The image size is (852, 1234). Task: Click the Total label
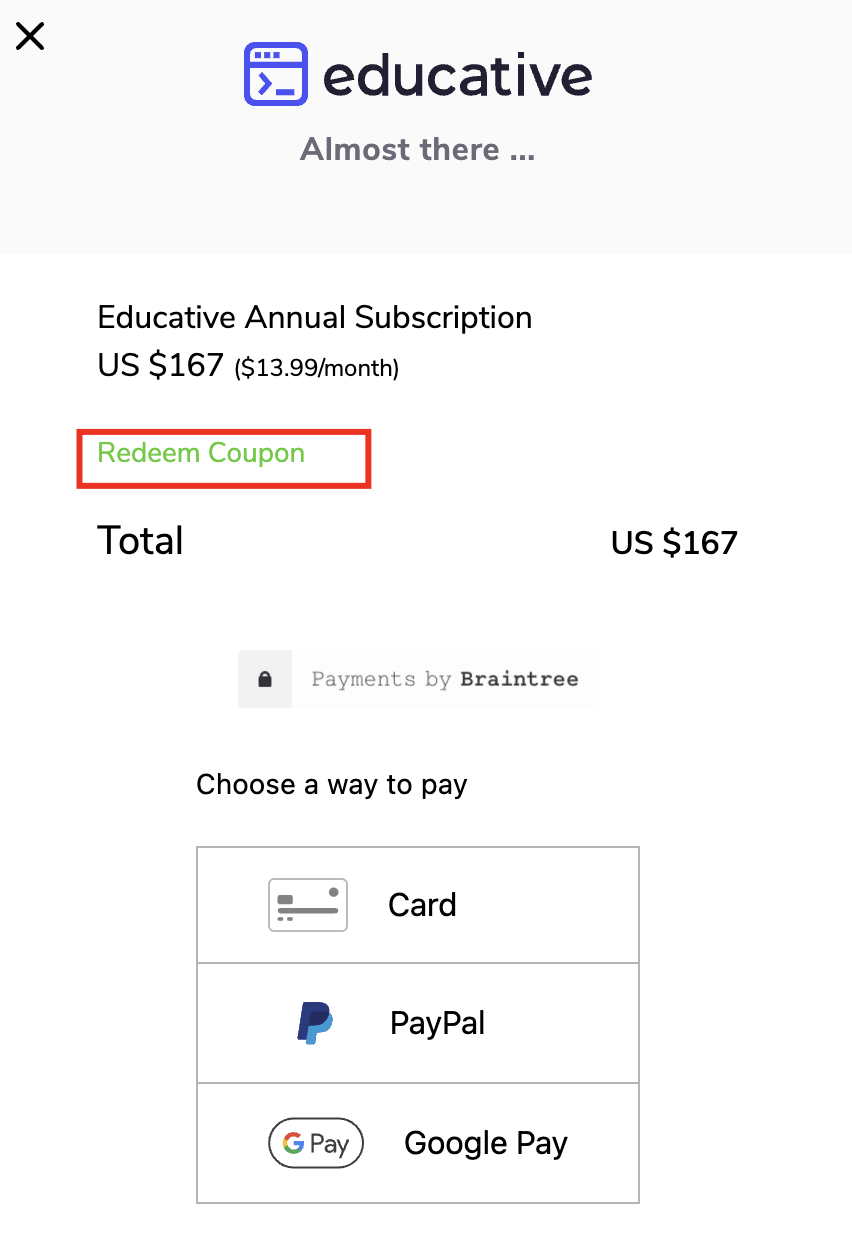point(140,541)
